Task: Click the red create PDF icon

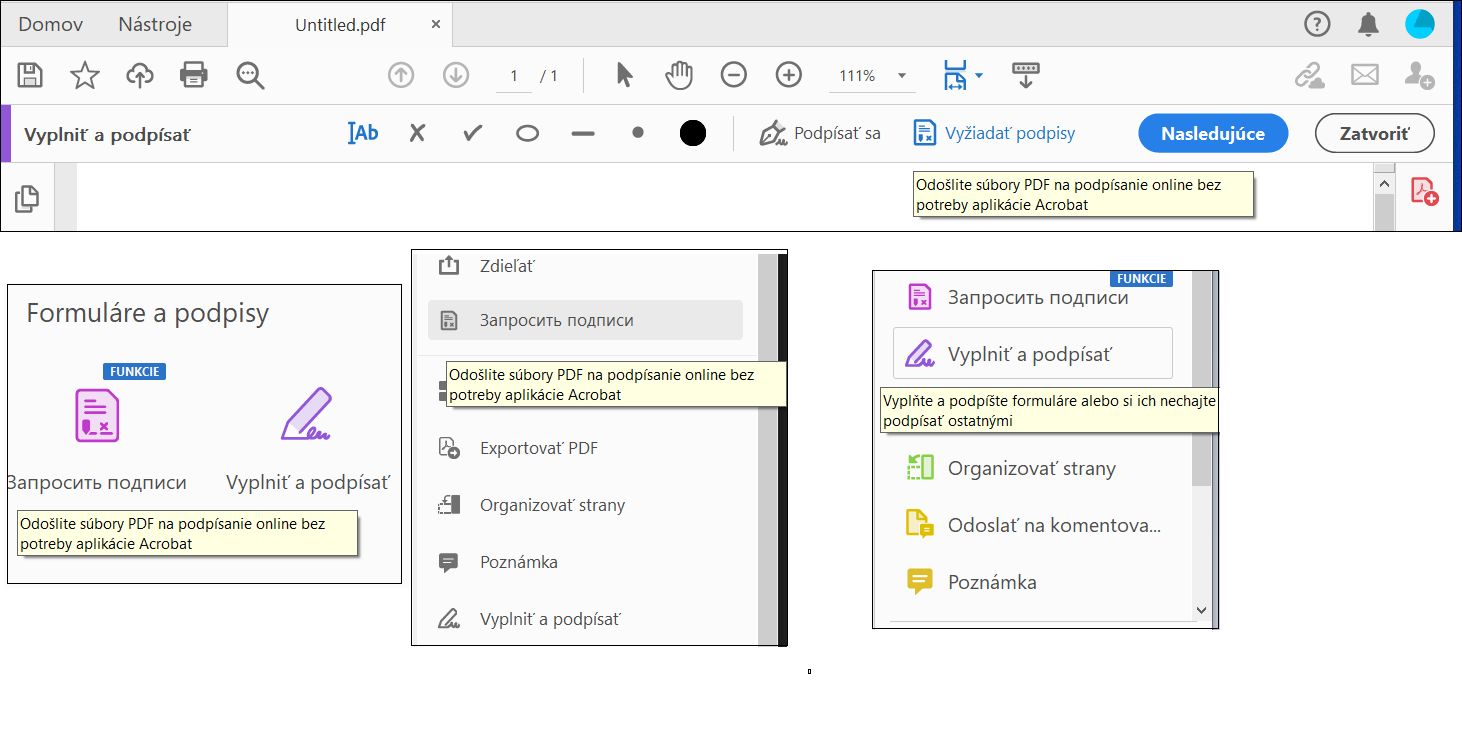Action: coord(1424,191)
